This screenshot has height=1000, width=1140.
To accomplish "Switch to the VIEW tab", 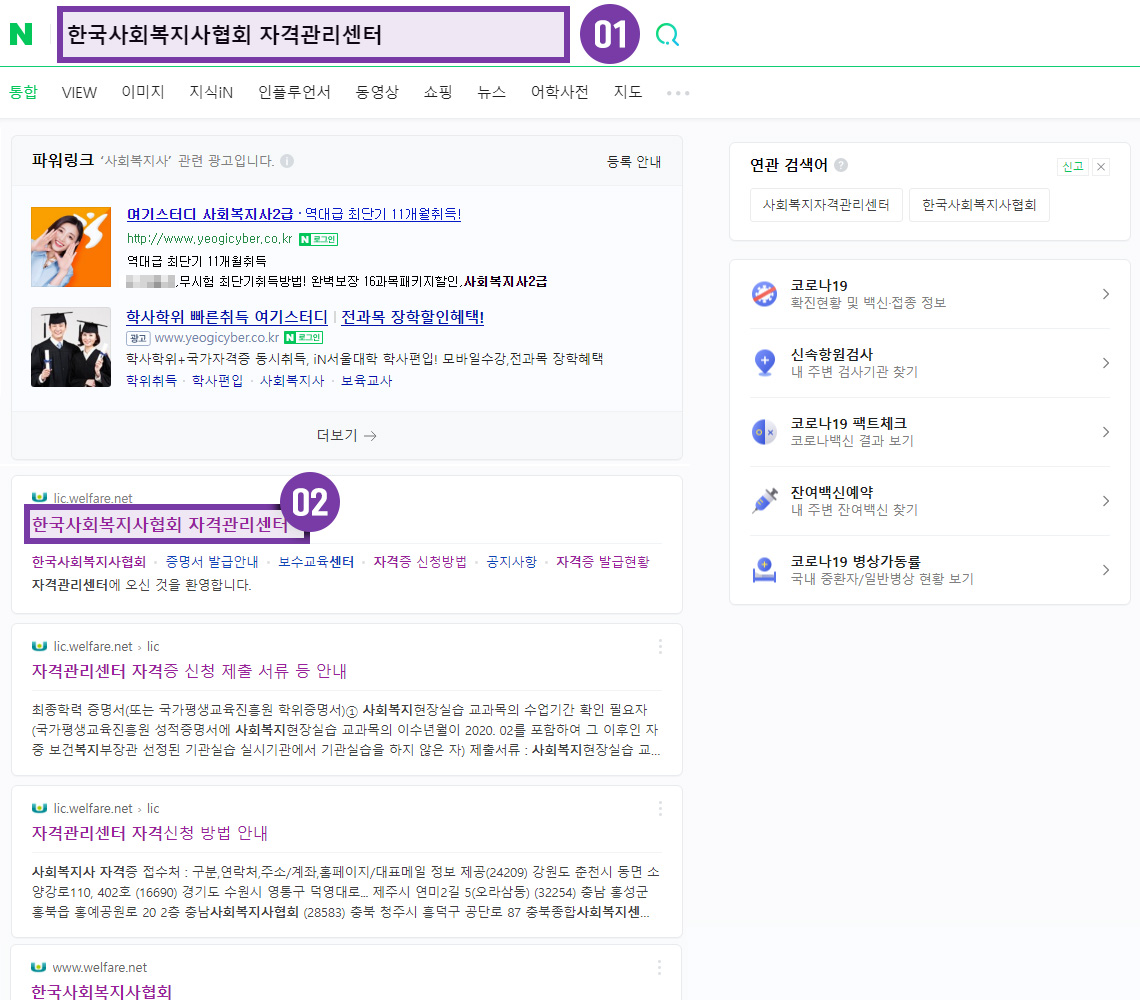I will coord(79,92).
